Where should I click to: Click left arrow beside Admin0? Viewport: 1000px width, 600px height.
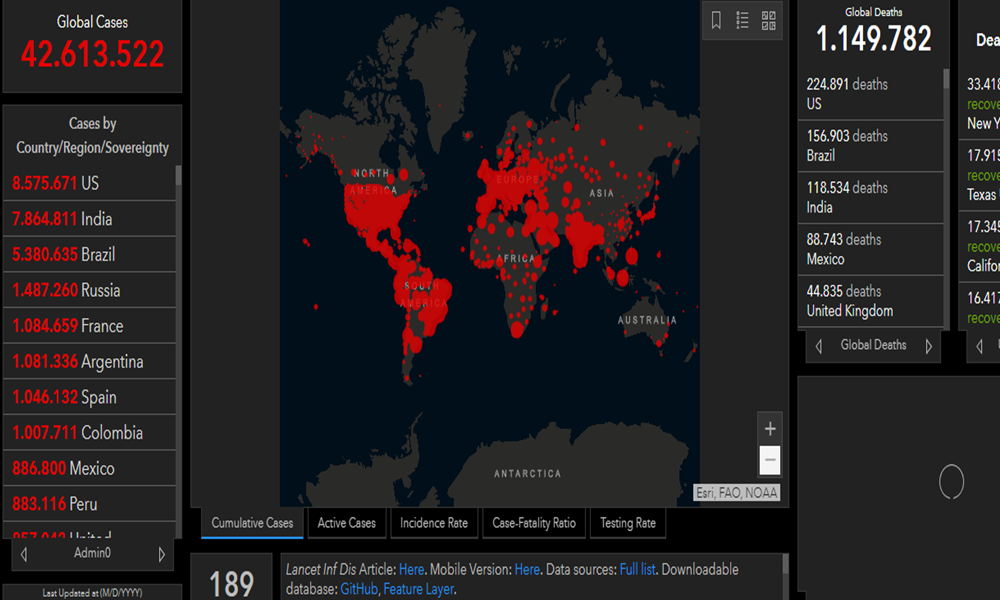24,553
